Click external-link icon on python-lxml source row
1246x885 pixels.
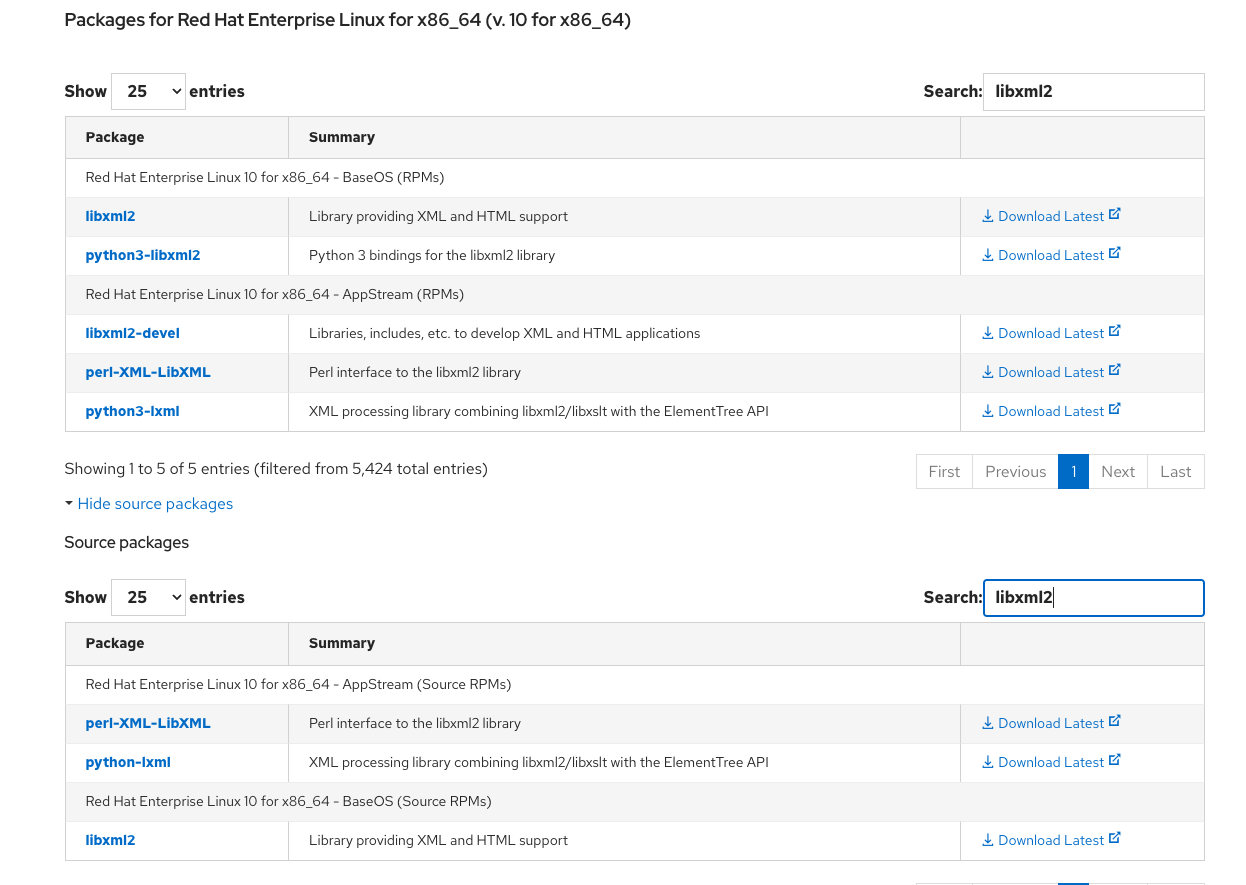[1115, 760]
